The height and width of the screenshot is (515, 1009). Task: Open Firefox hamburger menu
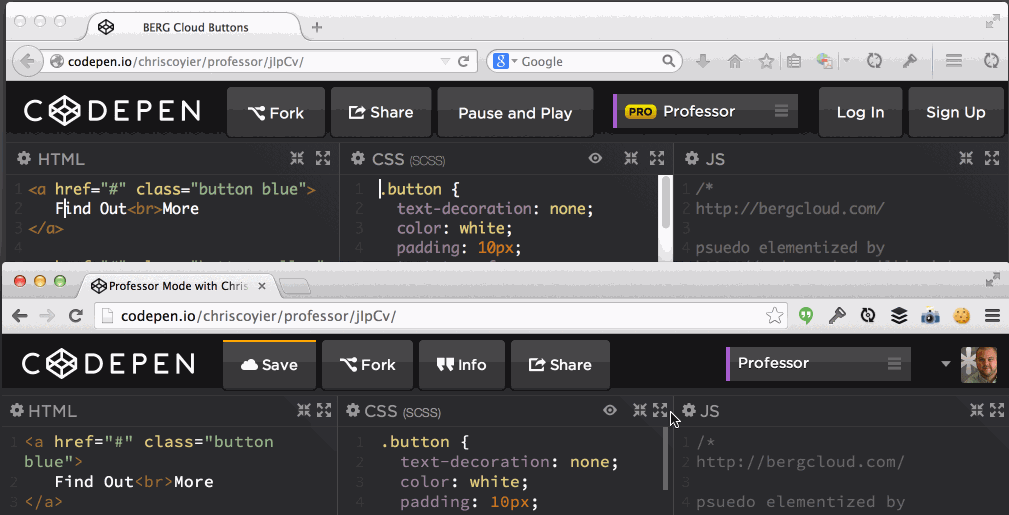pyautogui.click(x=954, y=61)
